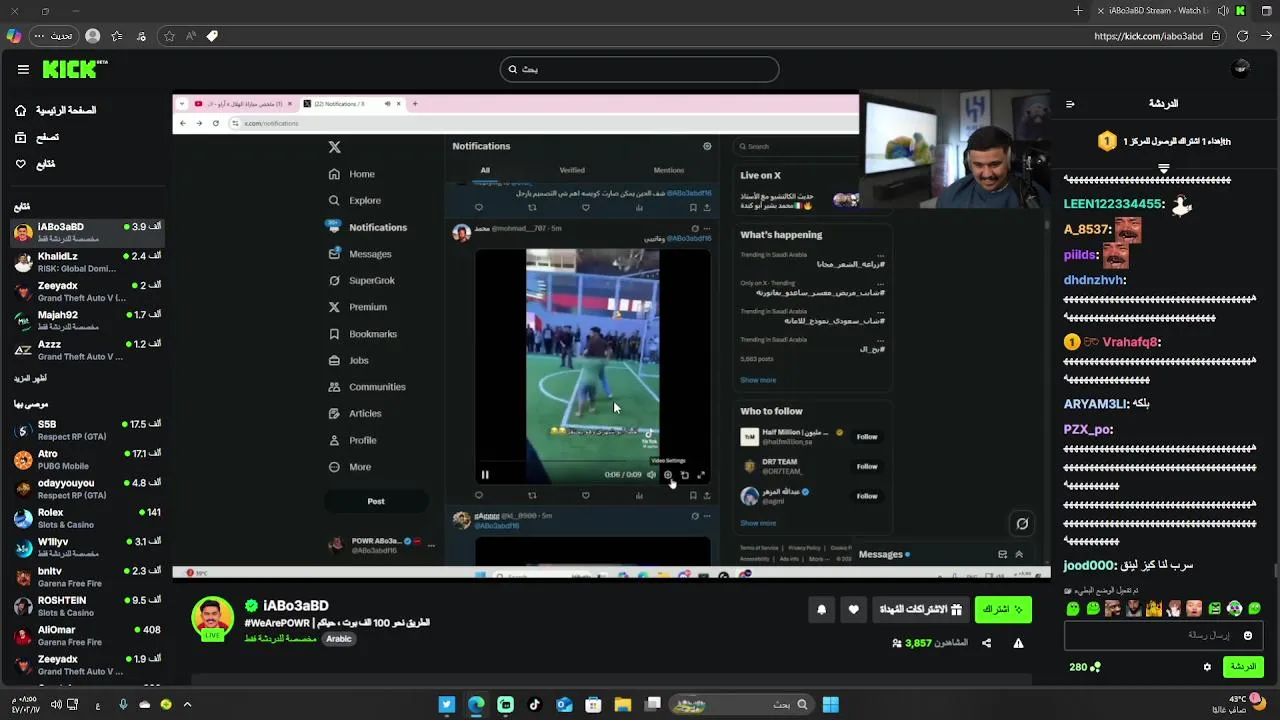Select KhalidLz channel in sidebar
This screenshot has height=720, width=1280.
[x=87, y=262]
